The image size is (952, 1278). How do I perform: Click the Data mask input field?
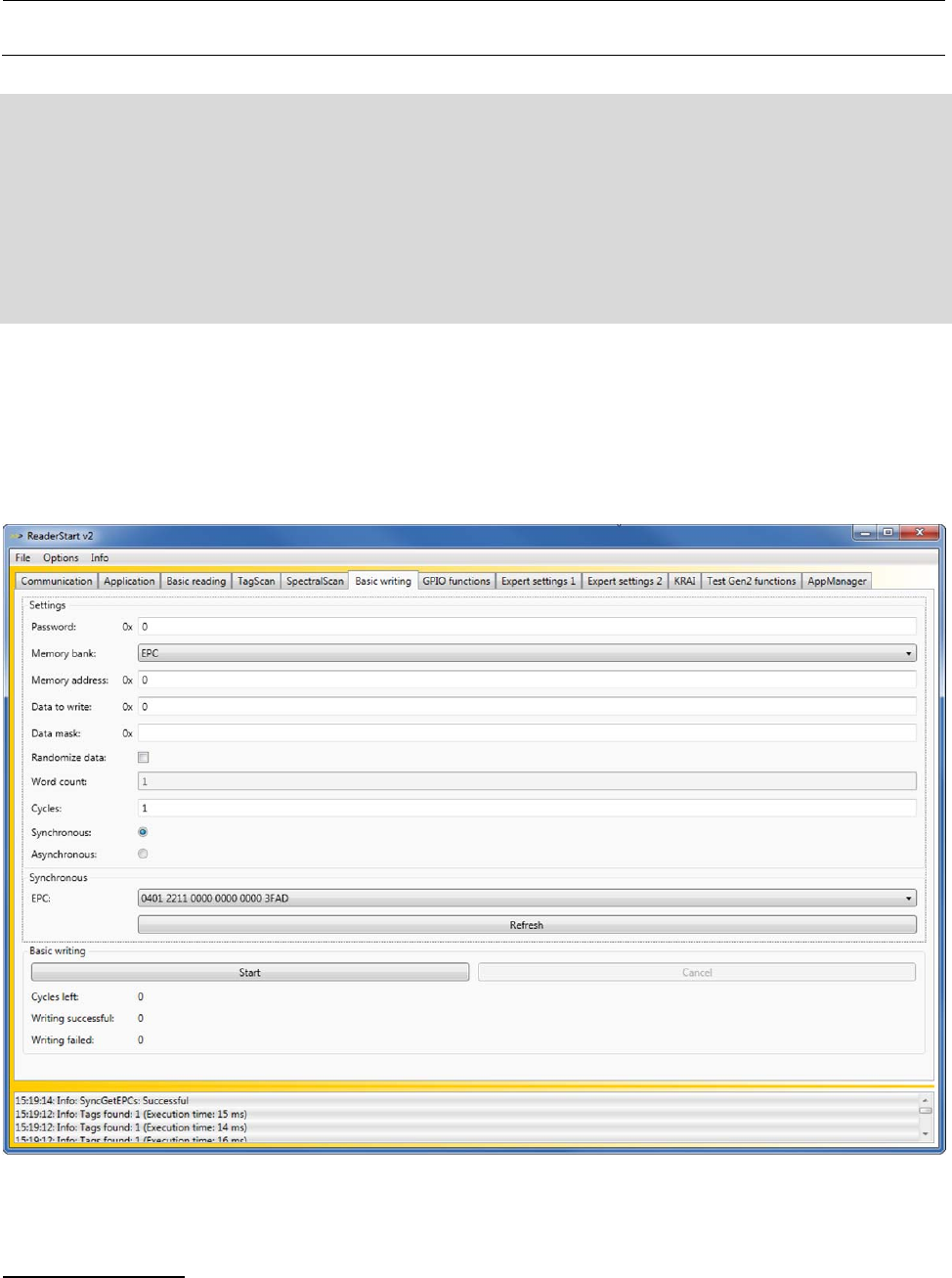pyautogui.click(x=527, y=732)
